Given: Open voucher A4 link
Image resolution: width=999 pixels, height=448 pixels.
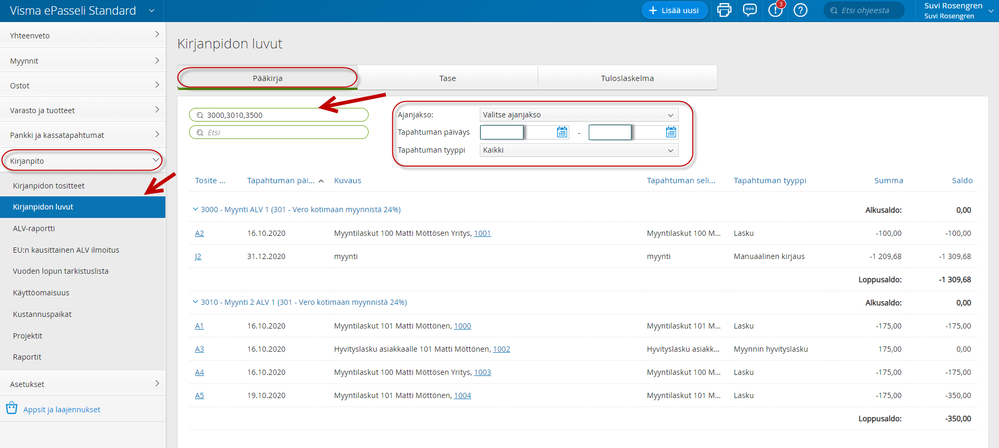Looking at the screenshot, I should coord(199,372).
